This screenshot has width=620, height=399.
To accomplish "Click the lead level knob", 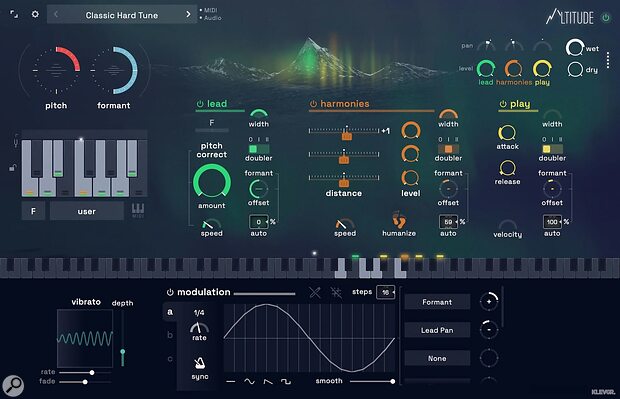I will pos(486,69).
